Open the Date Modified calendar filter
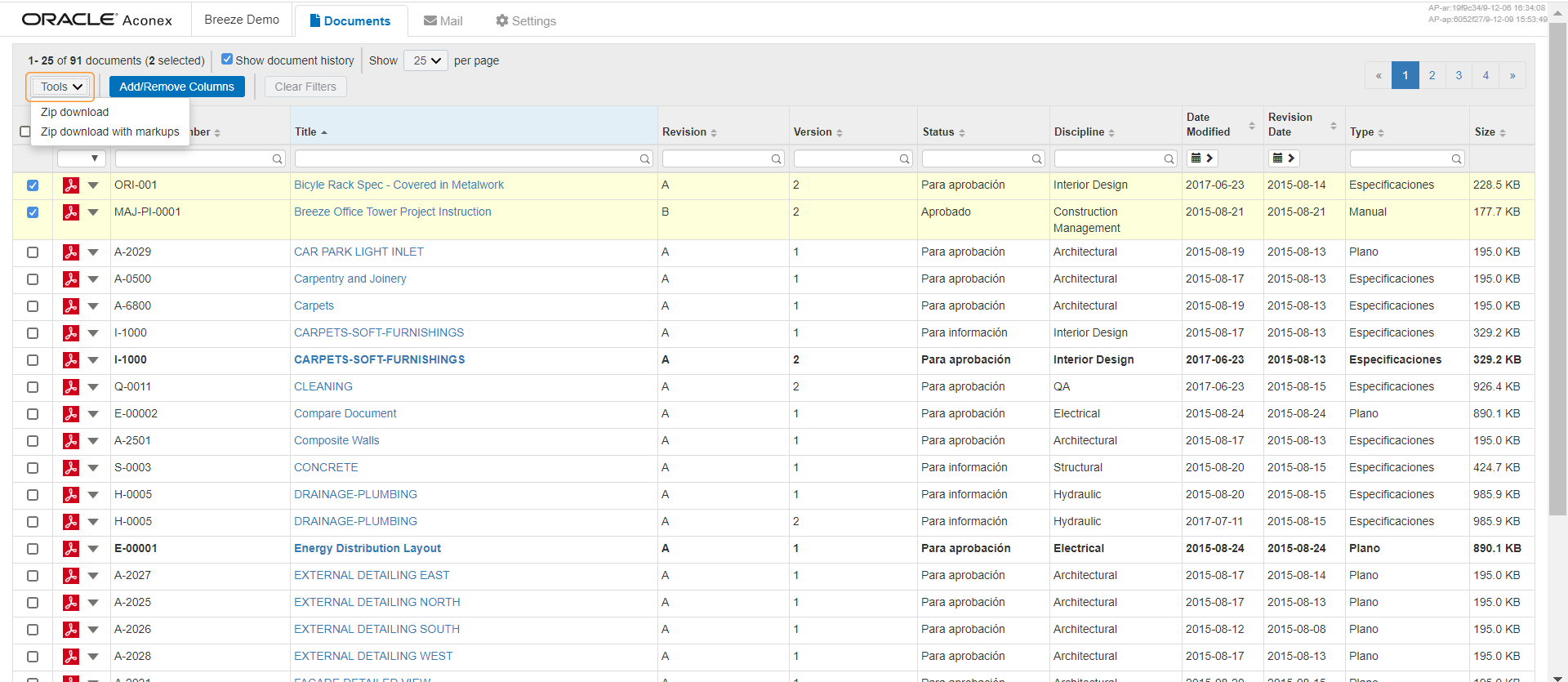 tap(1202, 158)
